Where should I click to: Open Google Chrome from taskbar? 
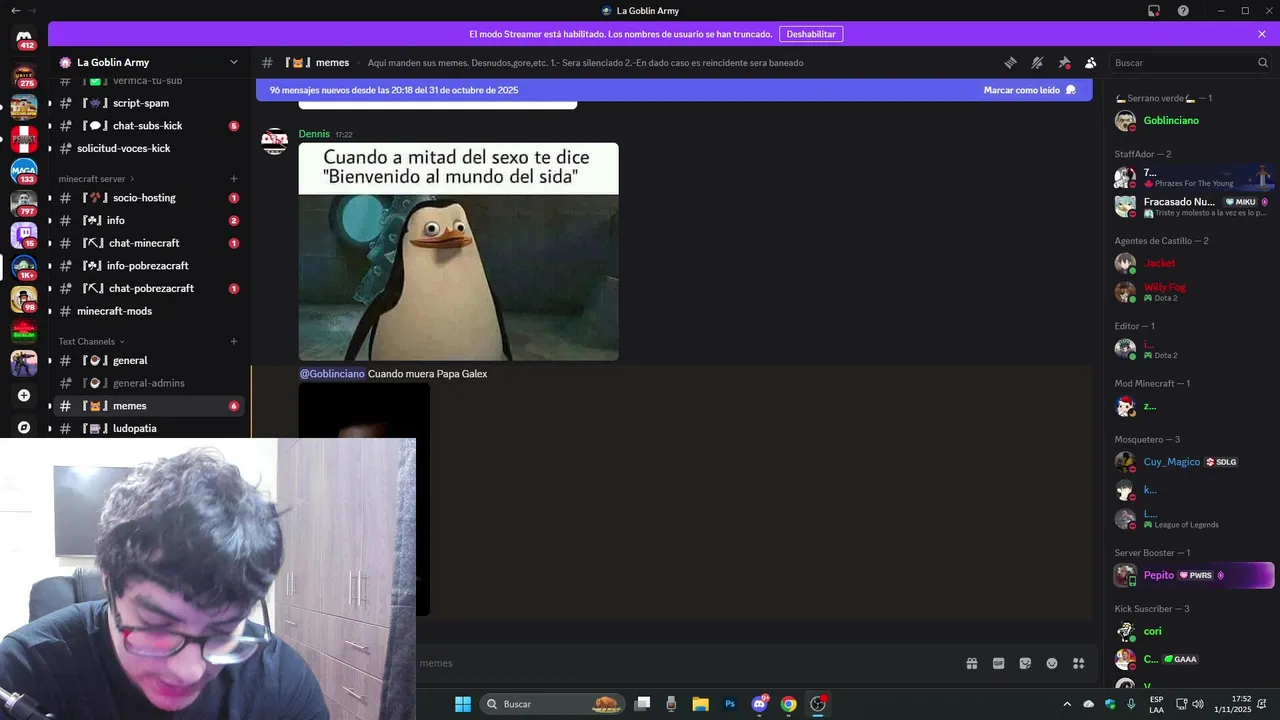789,704
